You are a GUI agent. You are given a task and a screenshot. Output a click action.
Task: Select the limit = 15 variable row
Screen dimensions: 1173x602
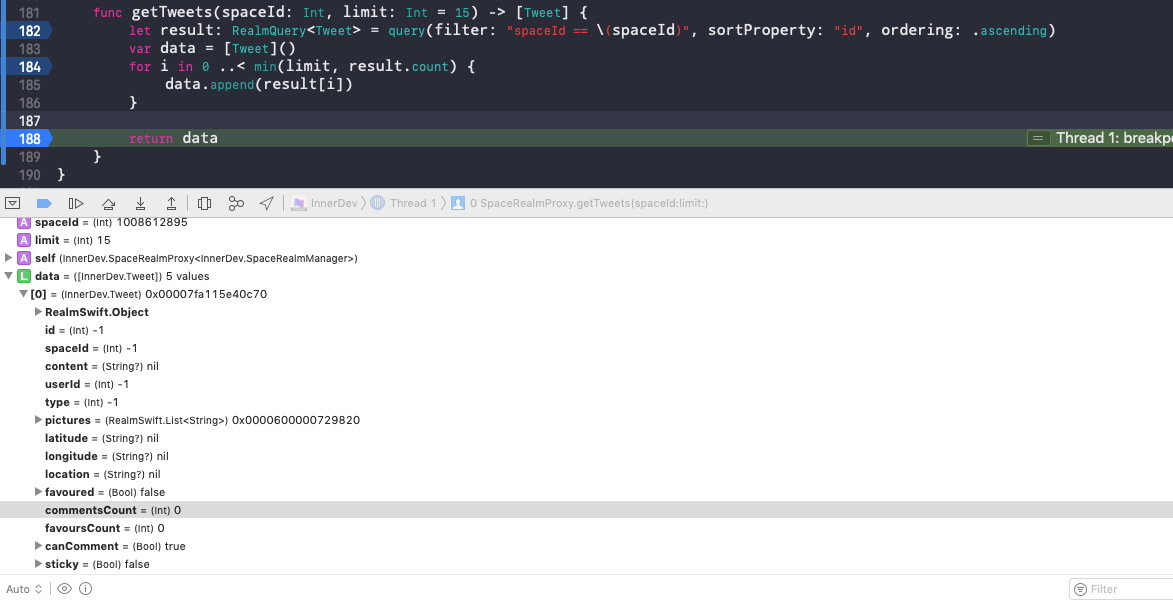coord(586,240)
